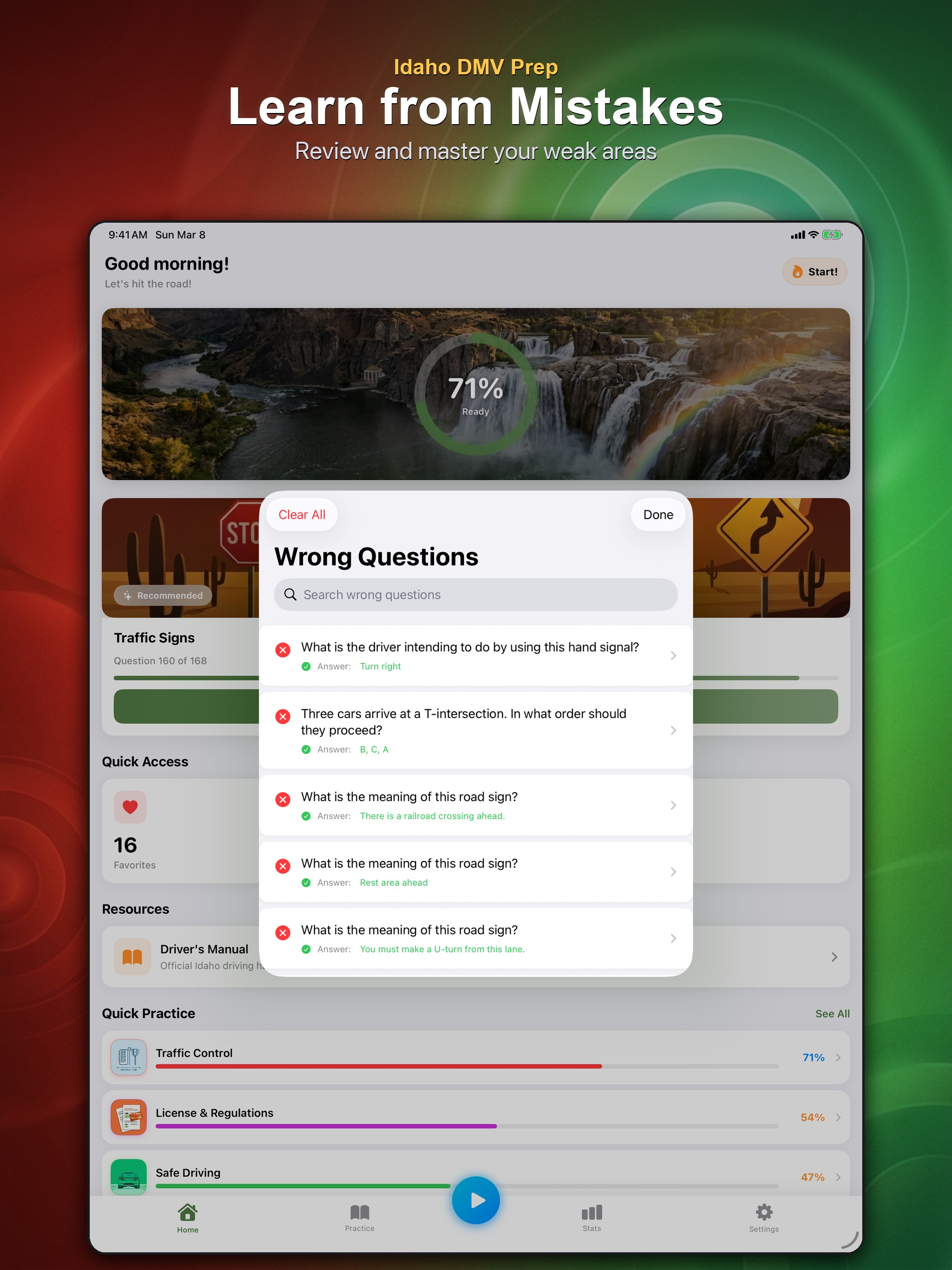Screen dimensions: 952x1270
Task: Click green check beside Rest area ahead answer
Action: (306, 883)
